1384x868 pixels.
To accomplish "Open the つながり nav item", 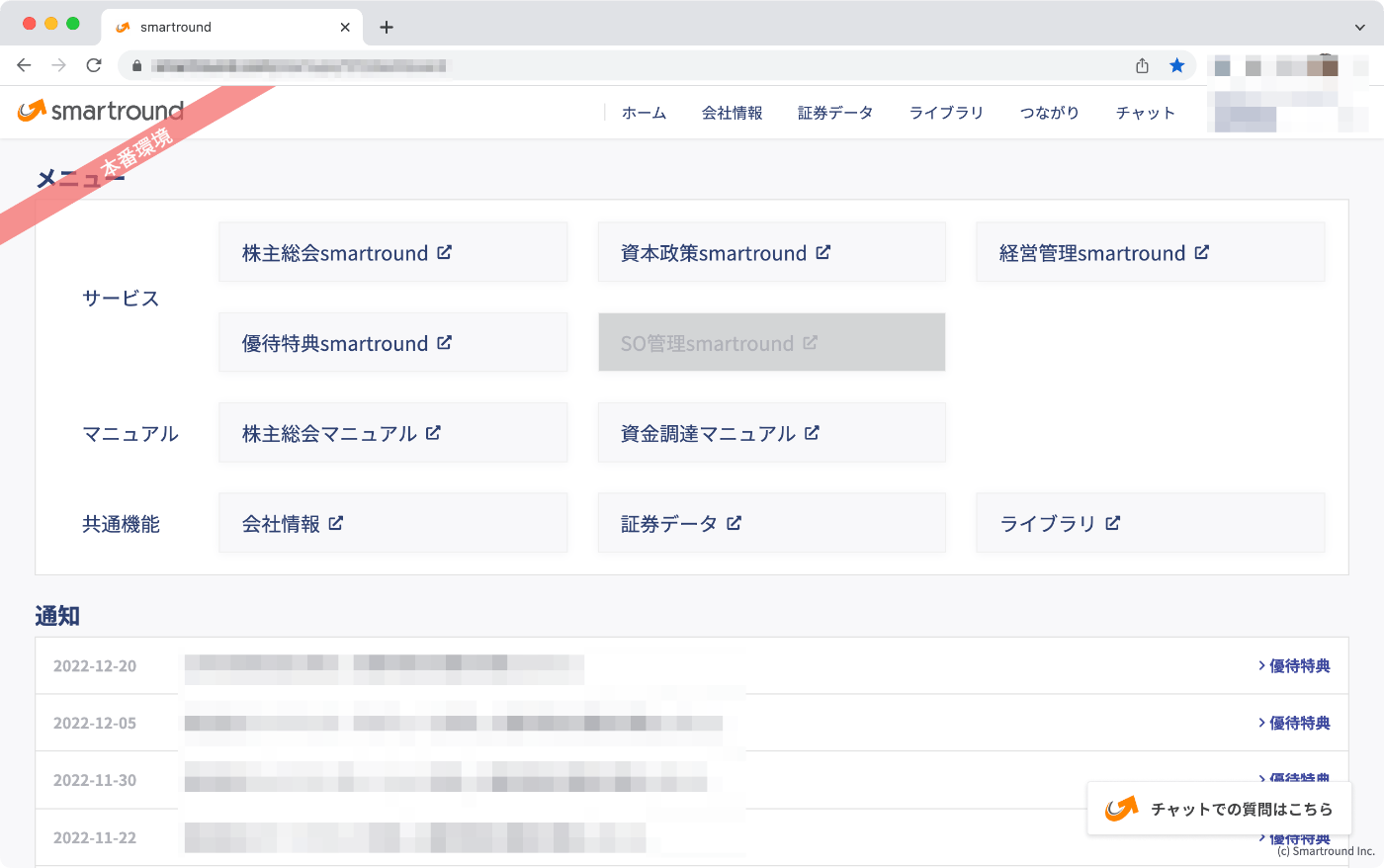I will pyautogui.click(x=1050, y=113).
